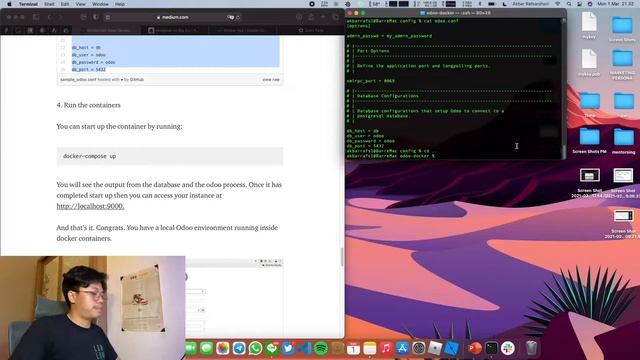Viewport: 640px width, 360px height.
Task: Open the View menu
Action: coord(80,4)
